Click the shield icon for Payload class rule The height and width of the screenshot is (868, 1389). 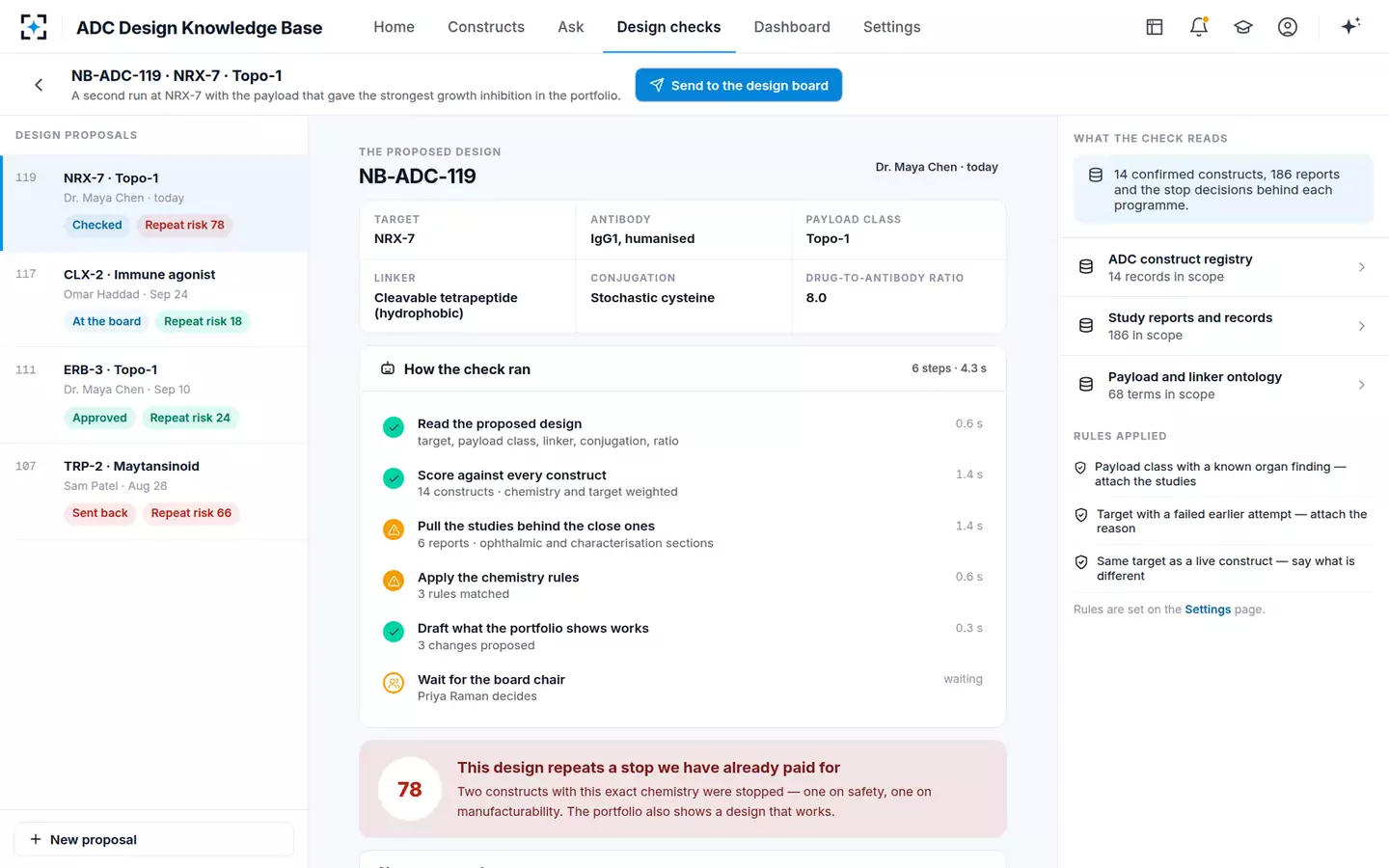tap(1080, 468)
